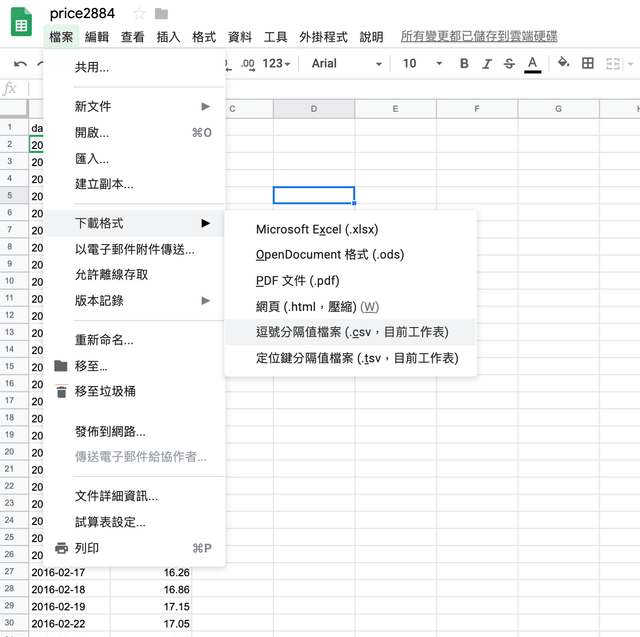The image size is (640, 637).
Task: Expand the 新文件 submenu arrow
Action: [x=205, y=107]
